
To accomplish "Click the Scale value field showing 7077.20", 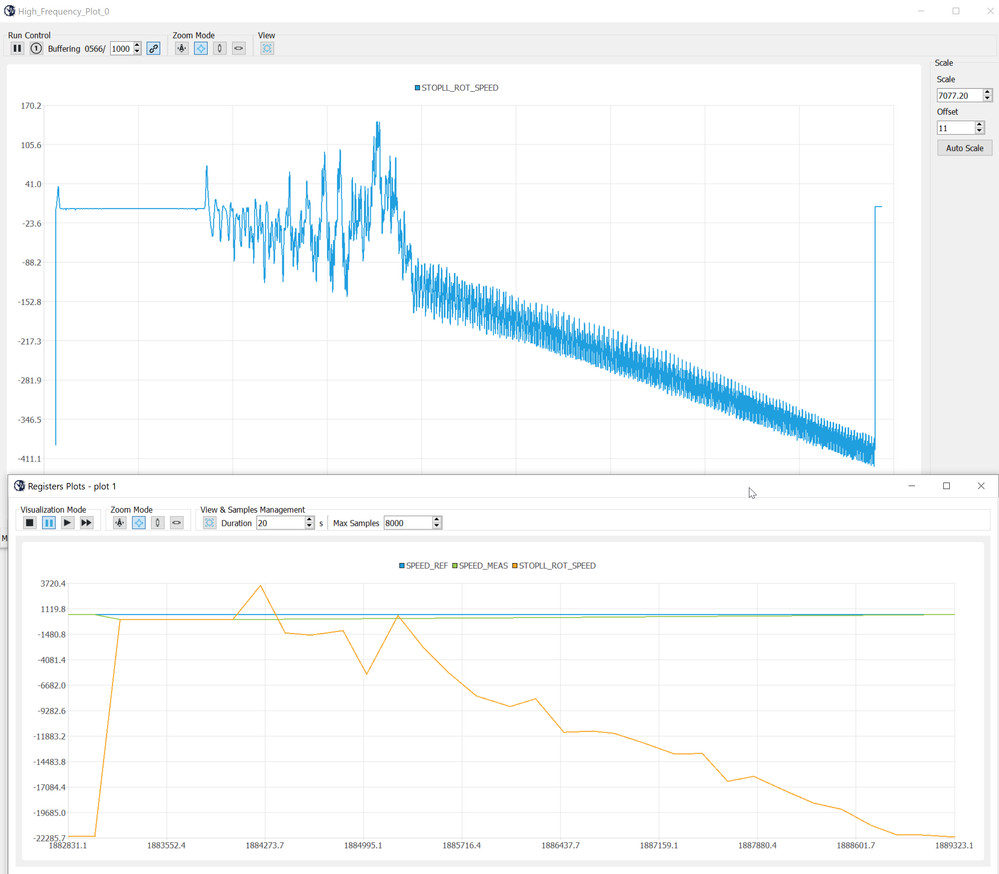I will (x=959, y=96).
